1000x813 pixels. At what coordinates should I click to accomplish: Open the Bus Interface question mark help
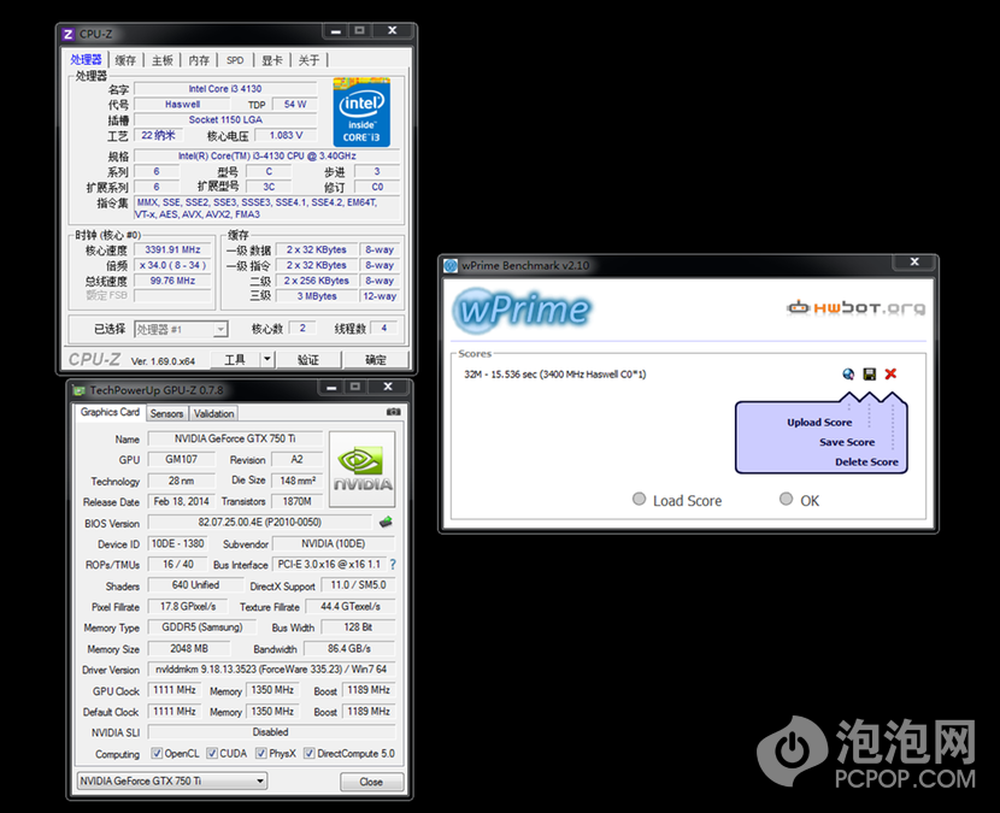coord(393,564)
